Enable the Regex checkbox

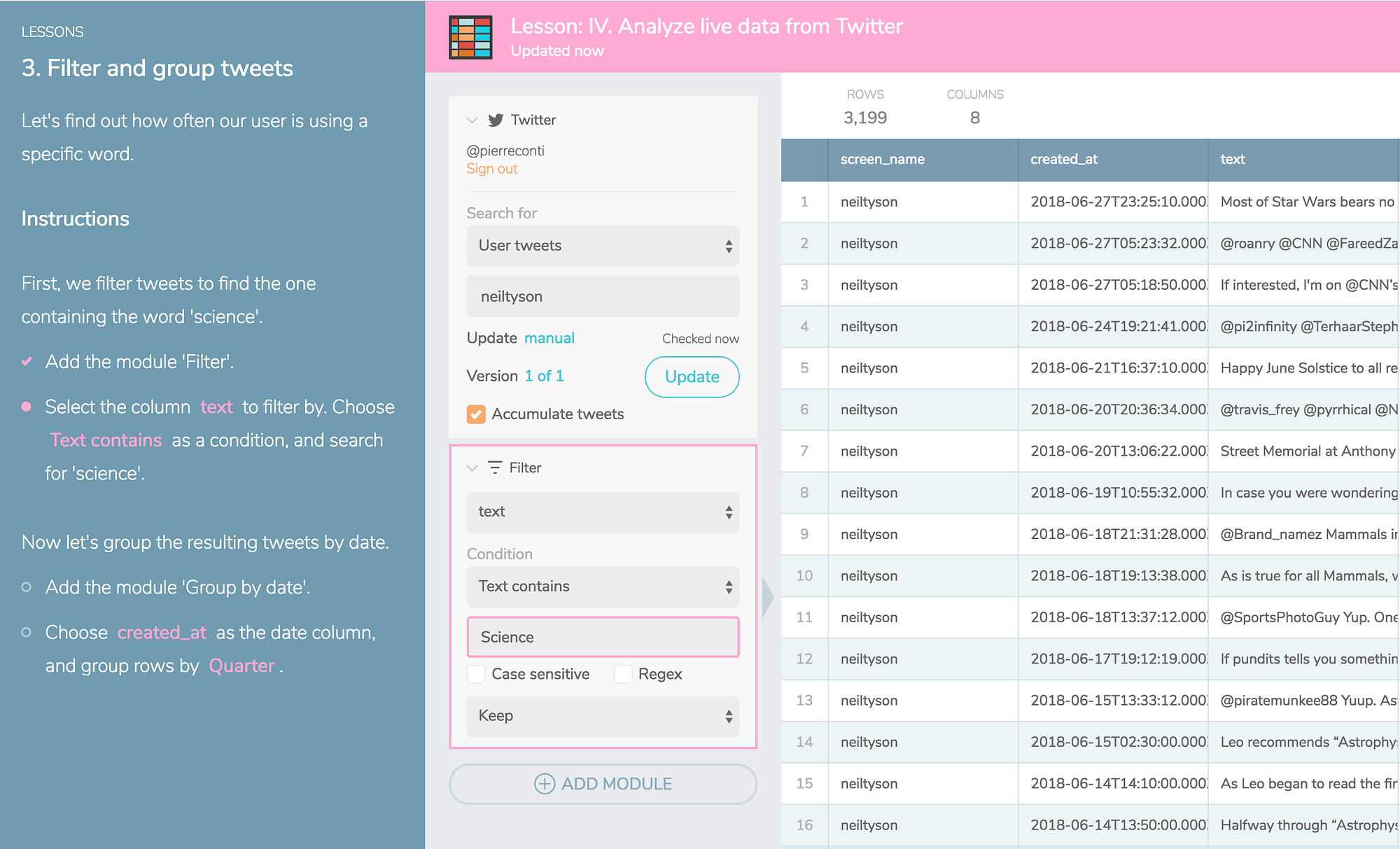tap(623, 674)
